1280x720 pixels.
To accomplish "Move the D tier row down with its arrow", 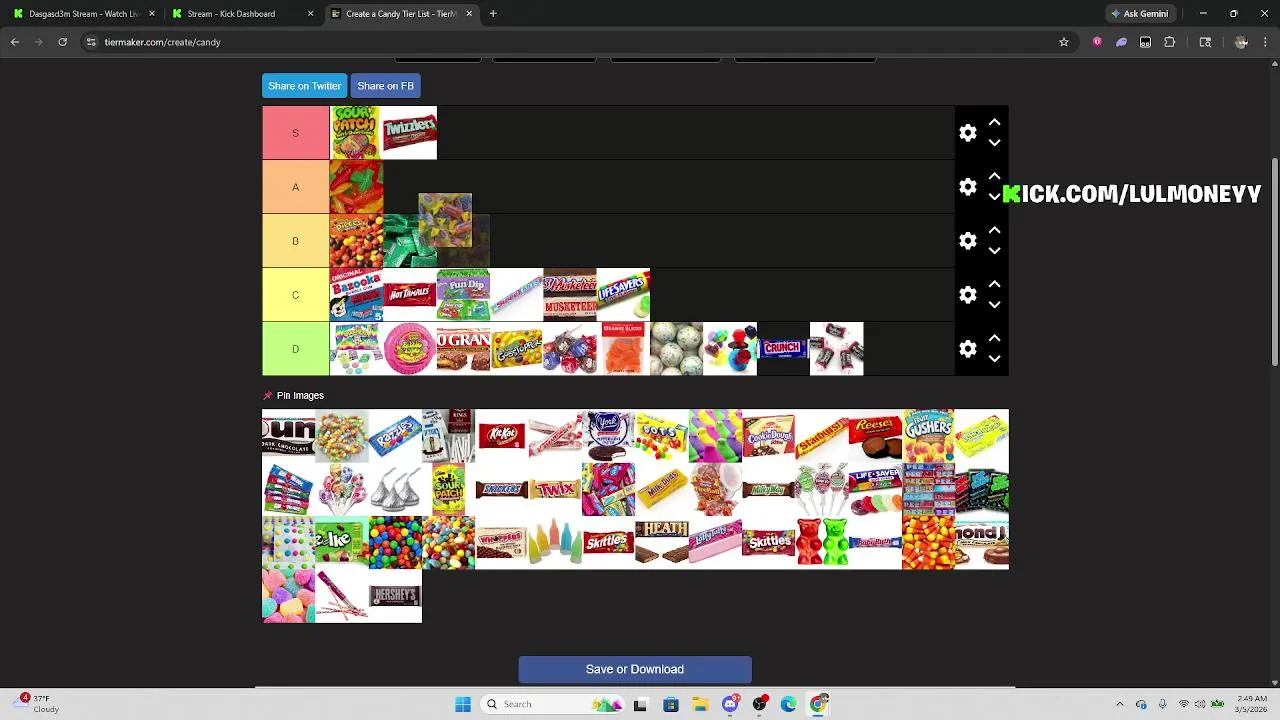I will pos(994,359).
